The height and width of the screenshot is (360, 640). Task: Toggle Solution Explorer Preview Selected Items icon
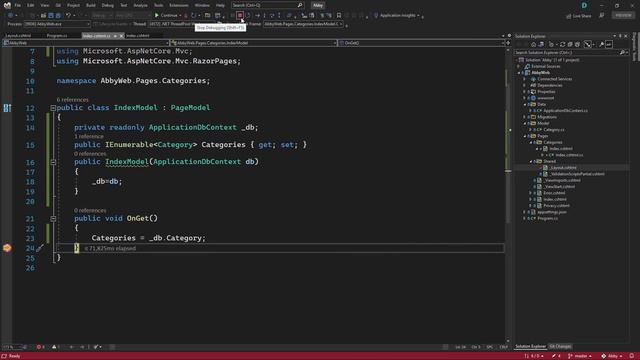609,44
